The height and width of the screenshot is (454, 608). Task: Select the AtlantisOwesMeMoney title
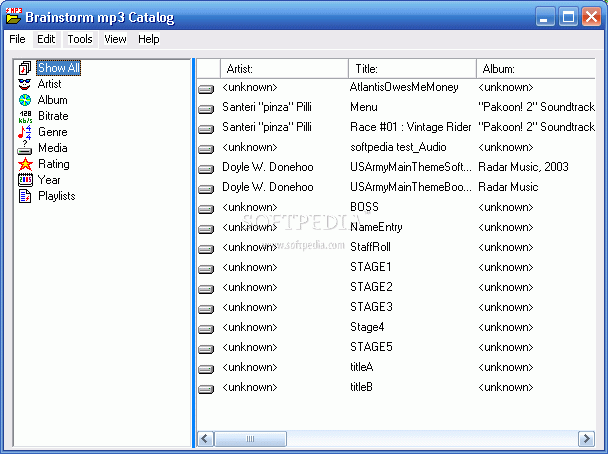coord(404,87)
